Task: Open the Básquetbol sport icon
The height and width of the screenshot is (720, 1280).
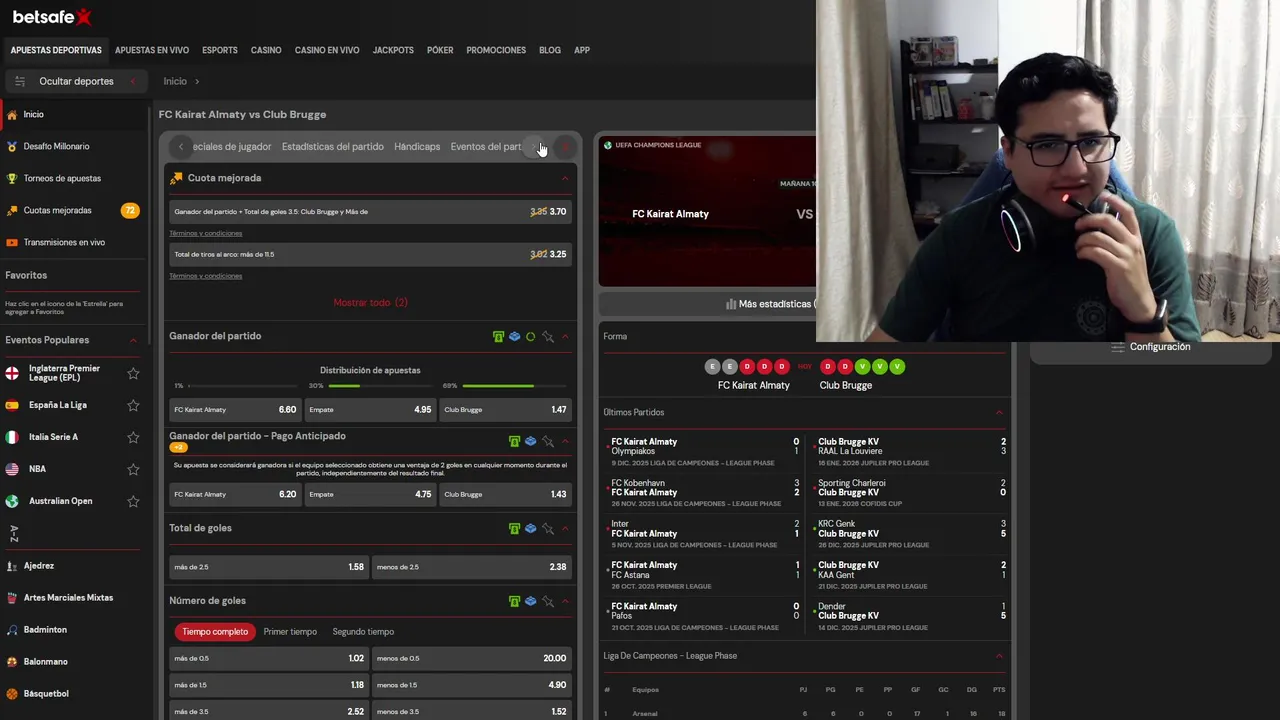Action: point(12,694)
